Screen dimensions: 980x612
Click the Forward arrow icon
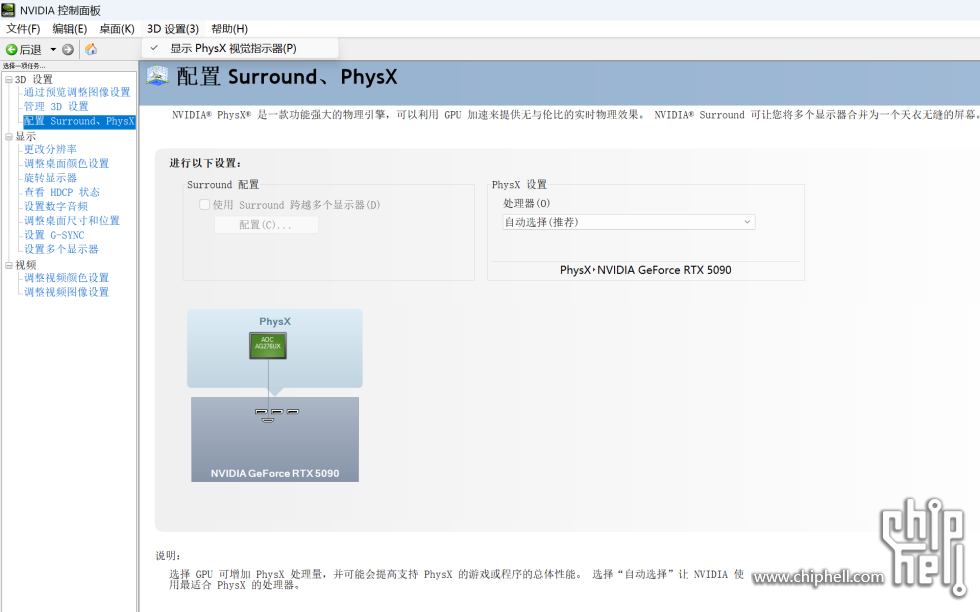(x=68, y=49)
